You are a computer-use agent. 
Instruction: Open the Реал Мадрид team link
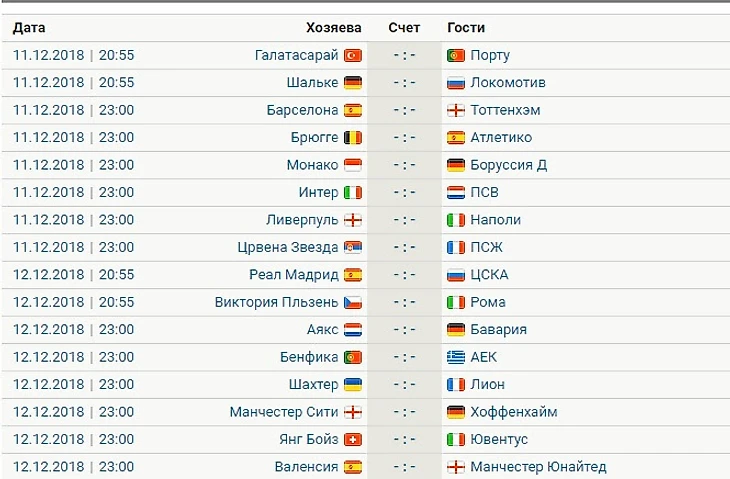click(x=294, y=275)
